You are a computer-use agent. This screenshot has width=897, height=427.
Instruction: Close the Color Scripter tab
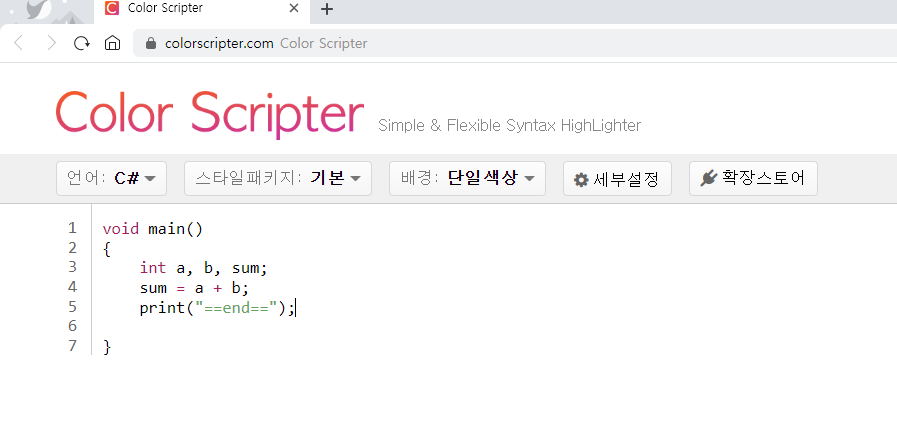tap(294, 9)
